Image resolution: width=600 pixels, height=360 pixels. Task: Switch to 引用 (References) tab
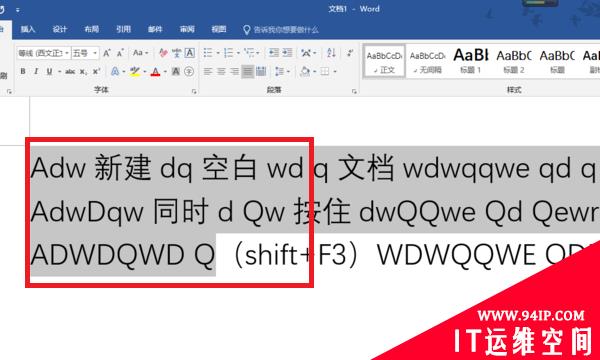[x=123, y=29]
